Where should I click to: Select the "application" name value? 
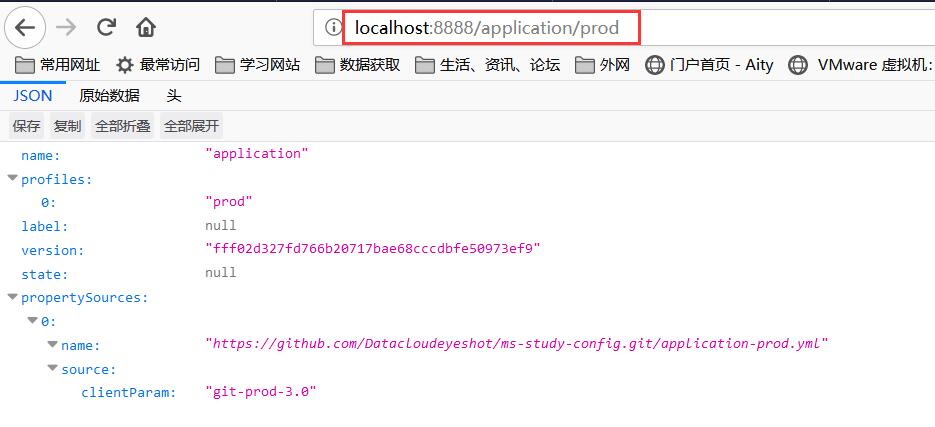coord(256,153)
